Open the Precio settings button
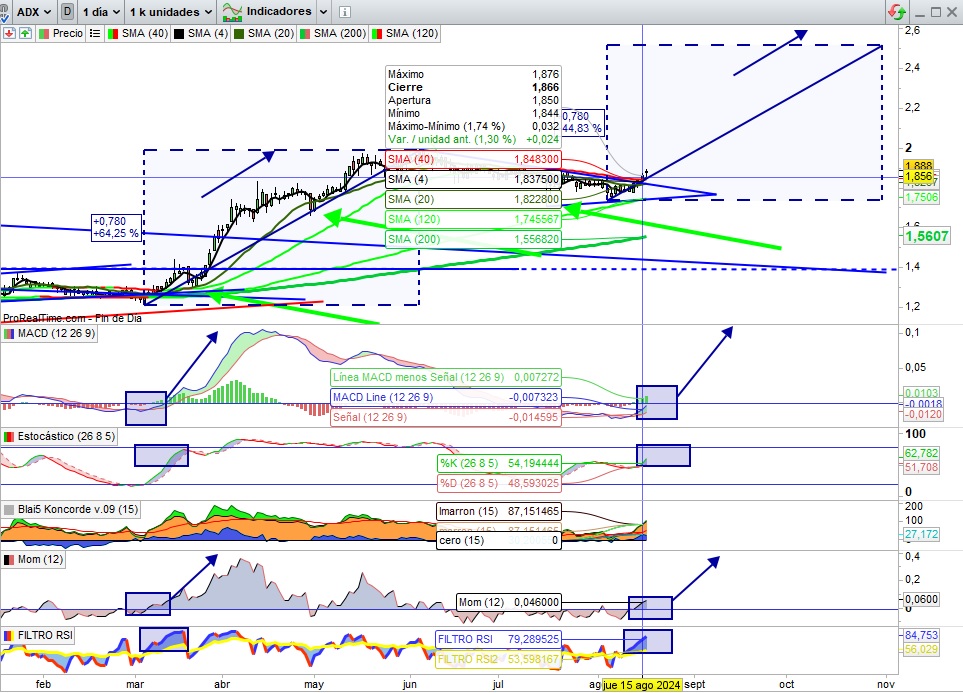The image size is (963, 693). (61, 33)
